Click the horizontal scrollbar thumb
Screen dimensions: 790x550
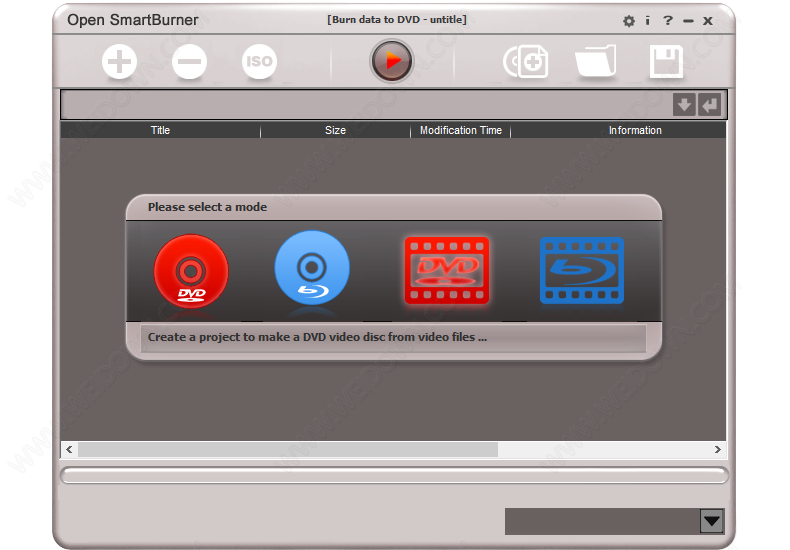point(288,449)
